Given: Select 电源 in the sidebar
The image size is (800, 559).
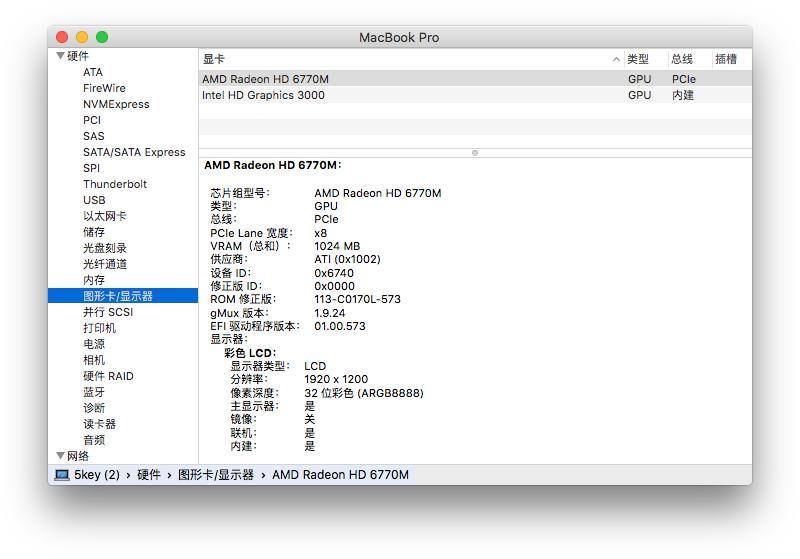Looking at the screenshot, I should [94, 344].
